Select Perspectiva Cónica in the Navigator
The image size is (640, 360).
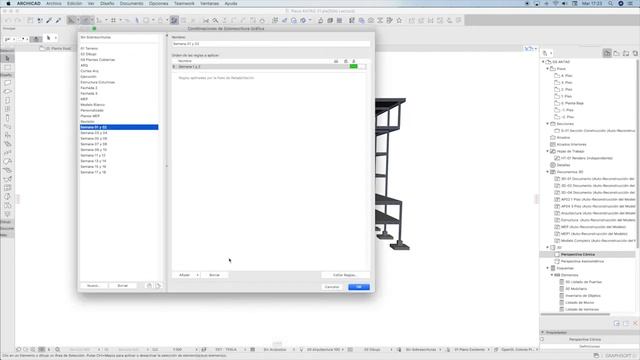(x=578, y=254)
